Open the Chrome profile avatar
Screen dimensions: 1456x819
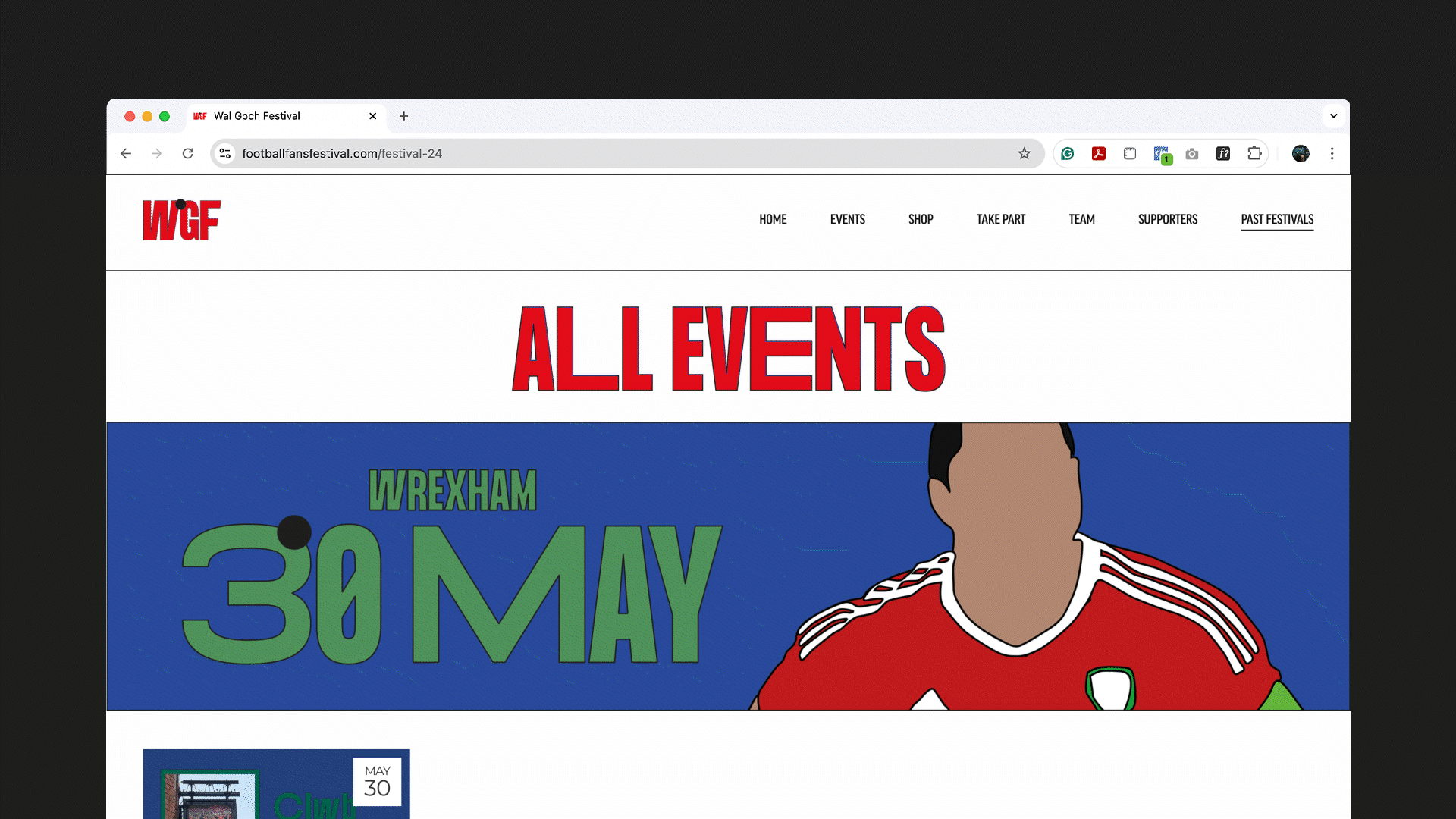point(1301,154)
